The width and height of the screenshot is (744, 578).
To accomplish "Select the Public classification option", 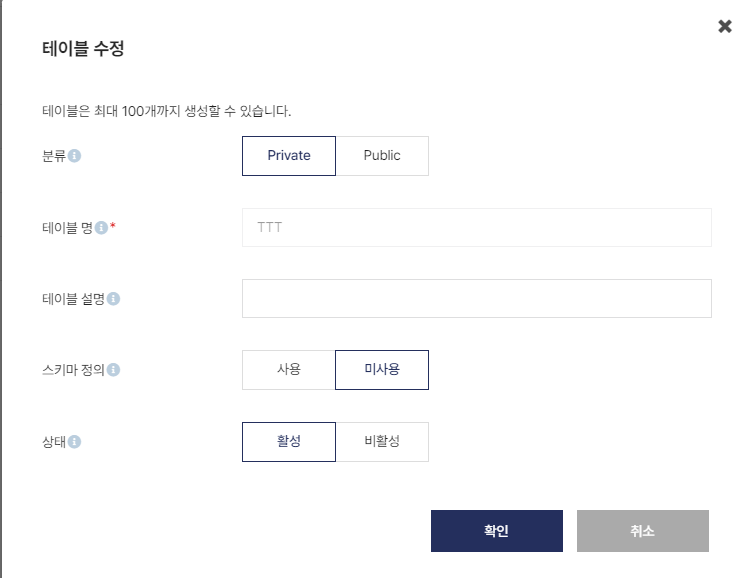I will coord(382,156).
